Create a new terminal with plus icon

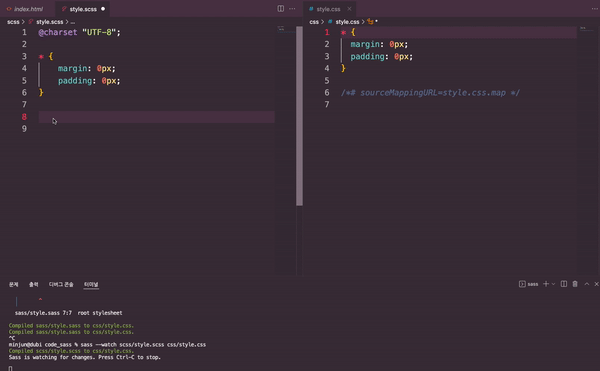pos(546,284)
